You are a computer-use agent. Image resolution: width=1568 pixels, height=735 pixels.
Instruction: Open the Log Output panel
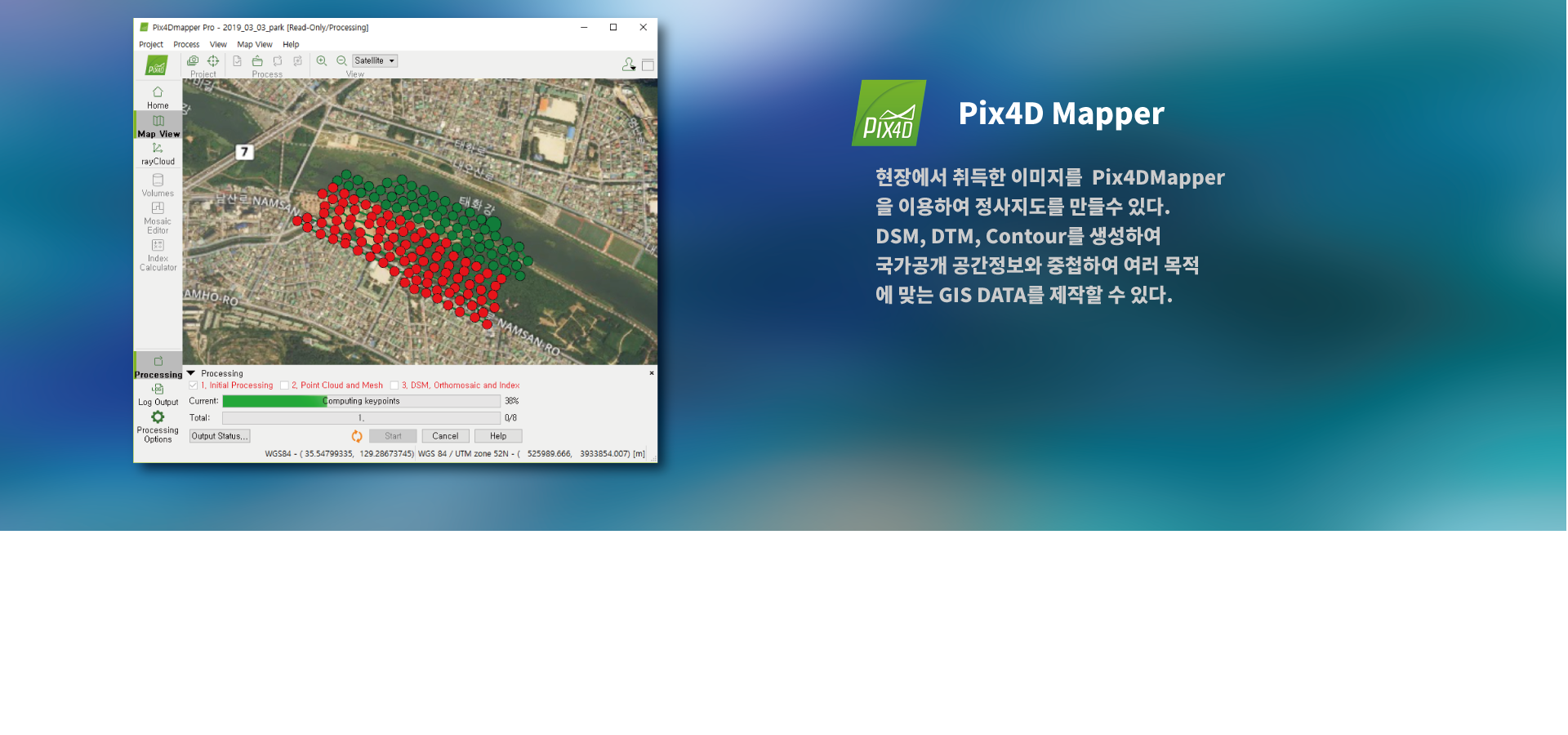(158, 394)
